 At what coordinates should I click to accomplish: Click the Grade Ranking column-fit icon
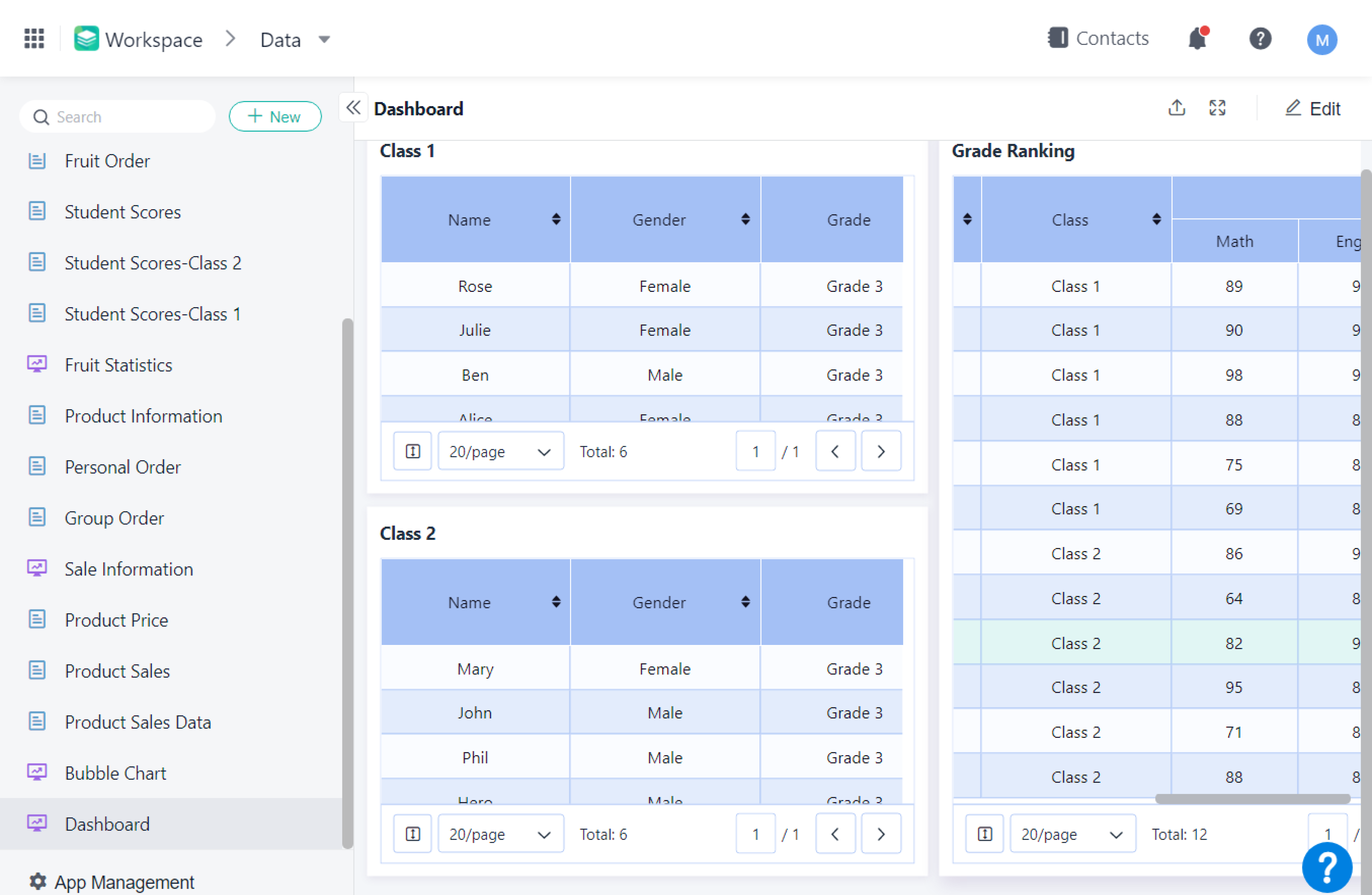coord(985,834)
